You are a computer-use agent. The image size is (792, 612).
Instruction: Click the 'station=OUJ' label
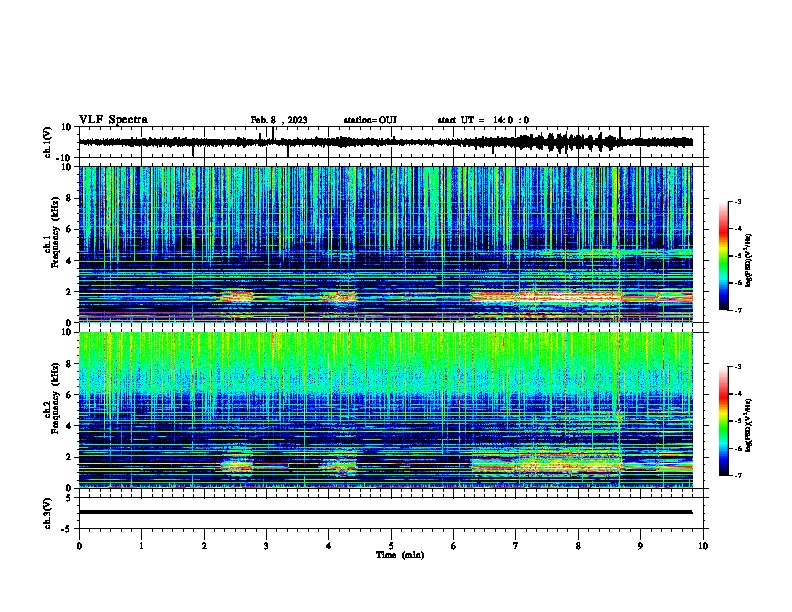(x=370, y=120)
